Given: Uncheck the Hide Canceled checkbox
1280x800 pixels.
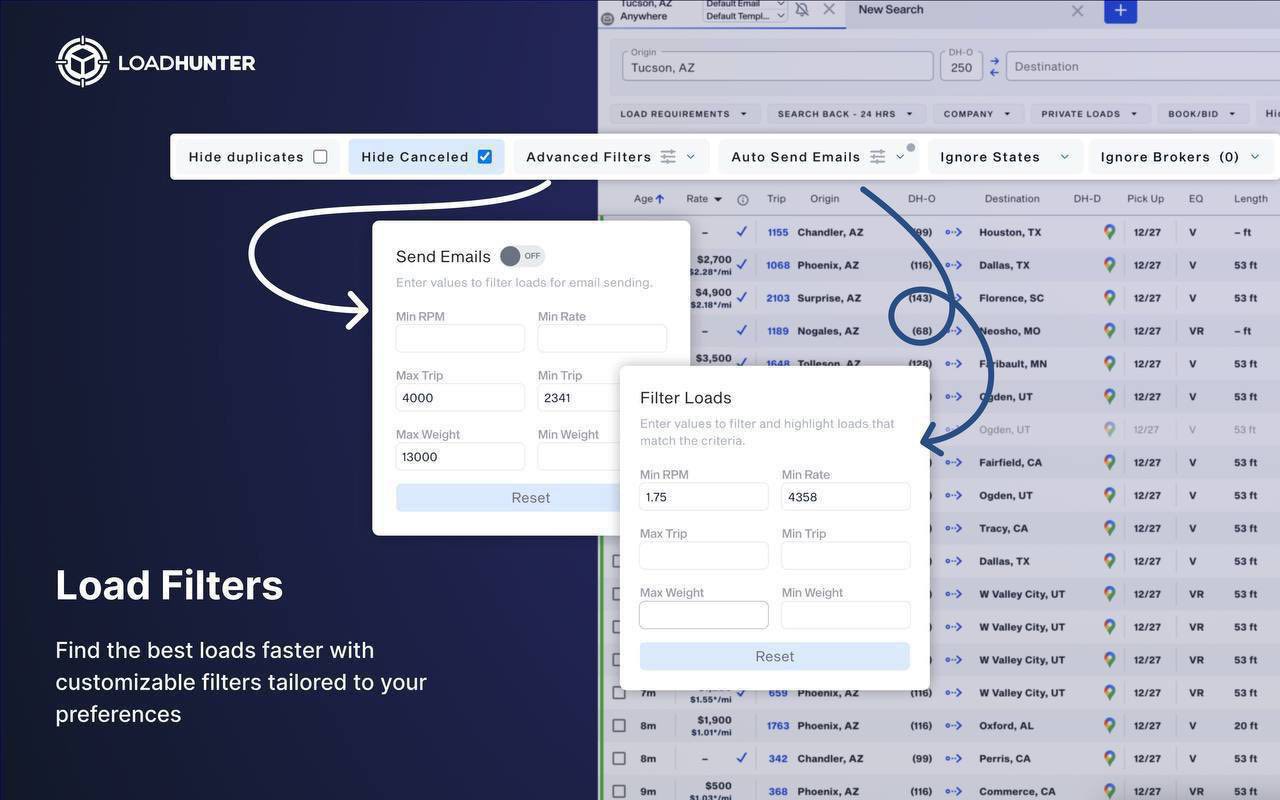Looking at the screenshot, I should (484, 157).
